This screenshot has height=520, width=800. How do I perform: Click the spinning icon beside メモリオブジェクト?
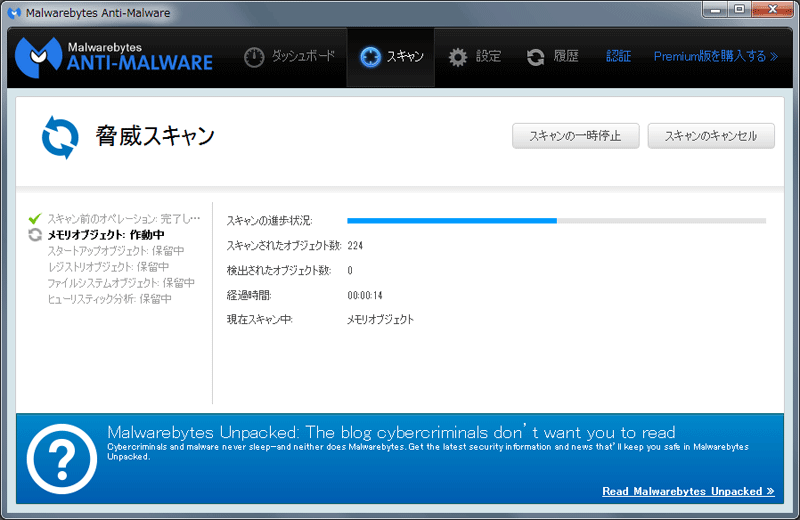pos(35,235)
